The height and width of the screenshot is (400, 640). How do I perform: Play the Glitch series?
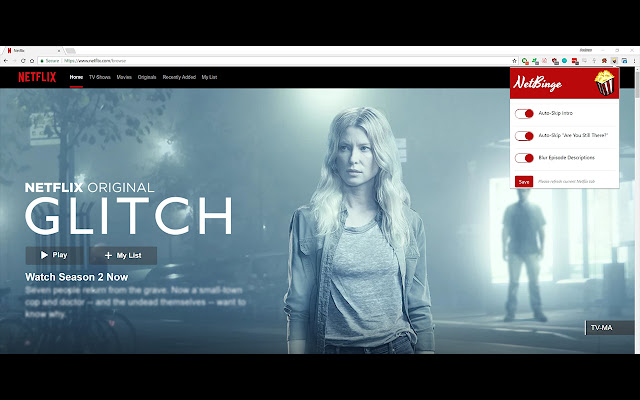click(54, 255)
